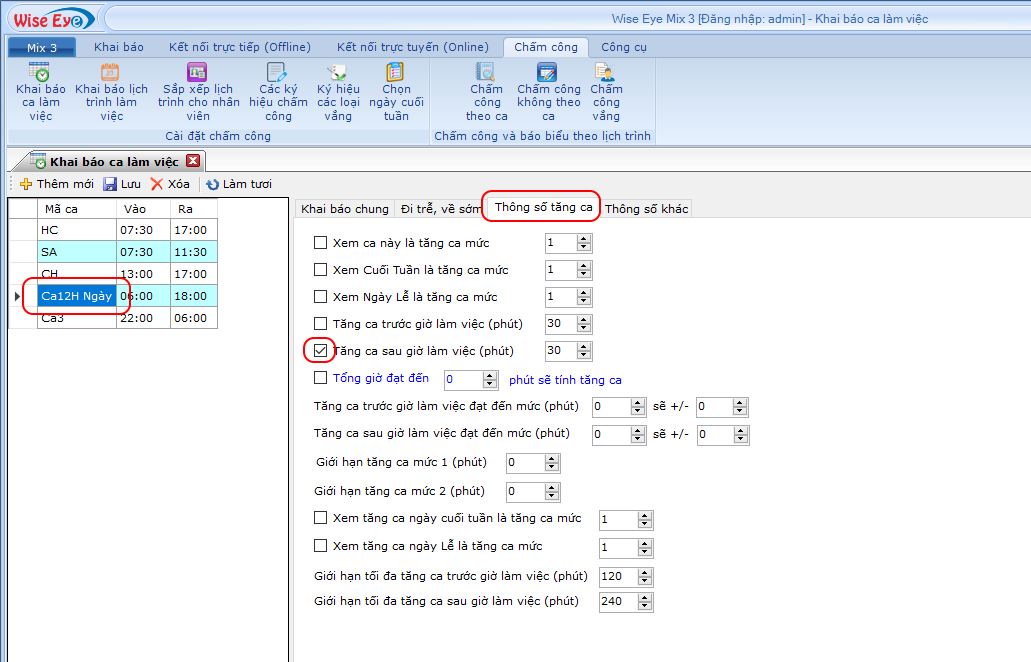Click Lưu to save the shift
Screen dimensions: 1031x662
(121, 184)
